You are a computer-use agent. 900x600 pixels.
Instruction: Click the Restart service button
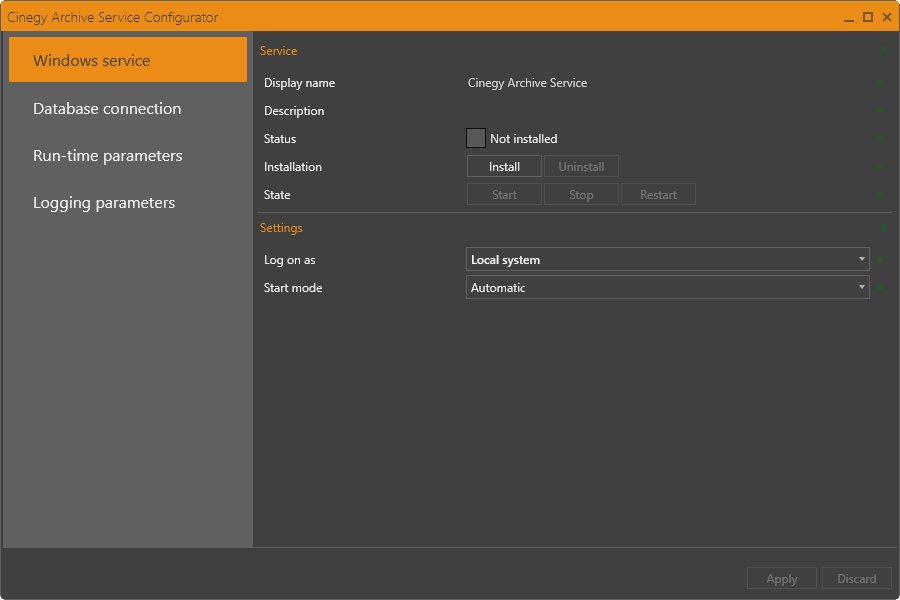[x=658, y=195]
